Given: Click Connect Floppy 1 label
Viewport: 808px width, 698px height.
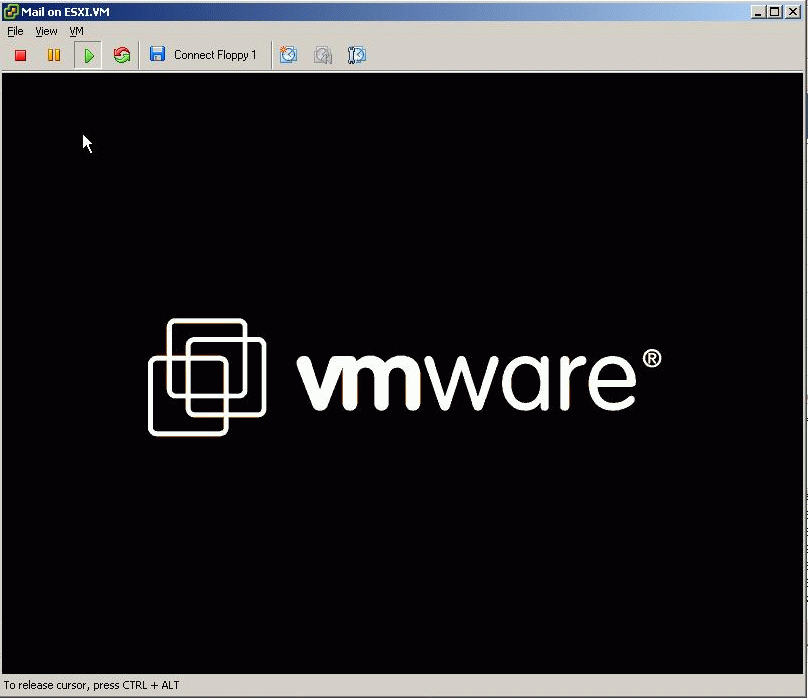Looking at the screenshot, I should coord(215,55).
